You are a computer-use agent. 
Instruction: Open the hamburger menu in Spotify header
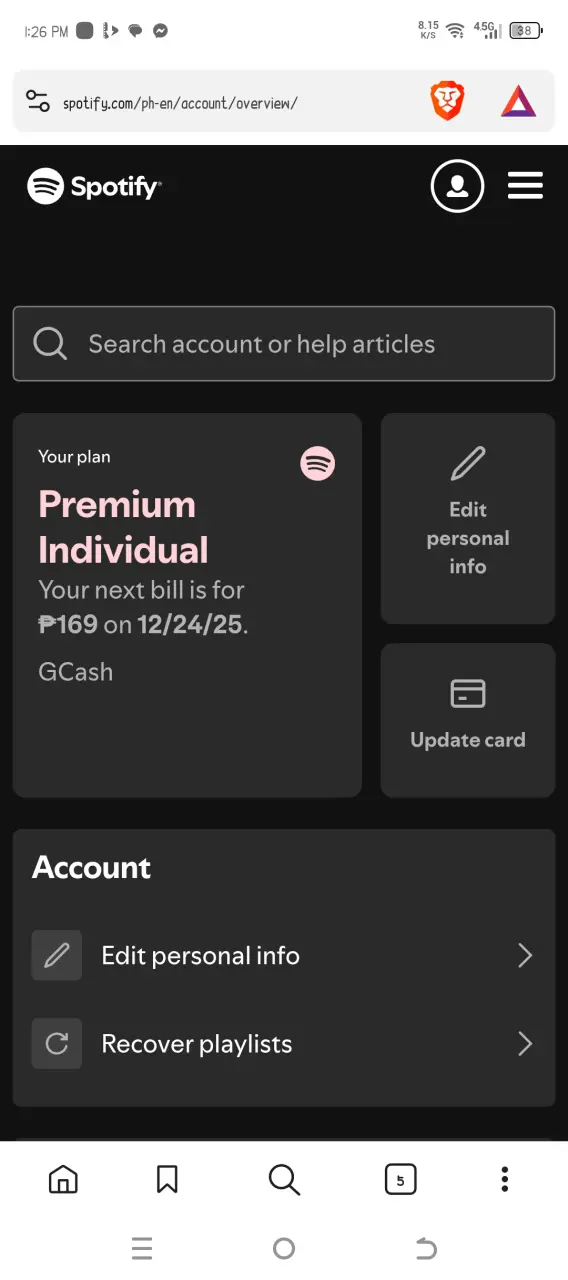(x=525, y=185)
